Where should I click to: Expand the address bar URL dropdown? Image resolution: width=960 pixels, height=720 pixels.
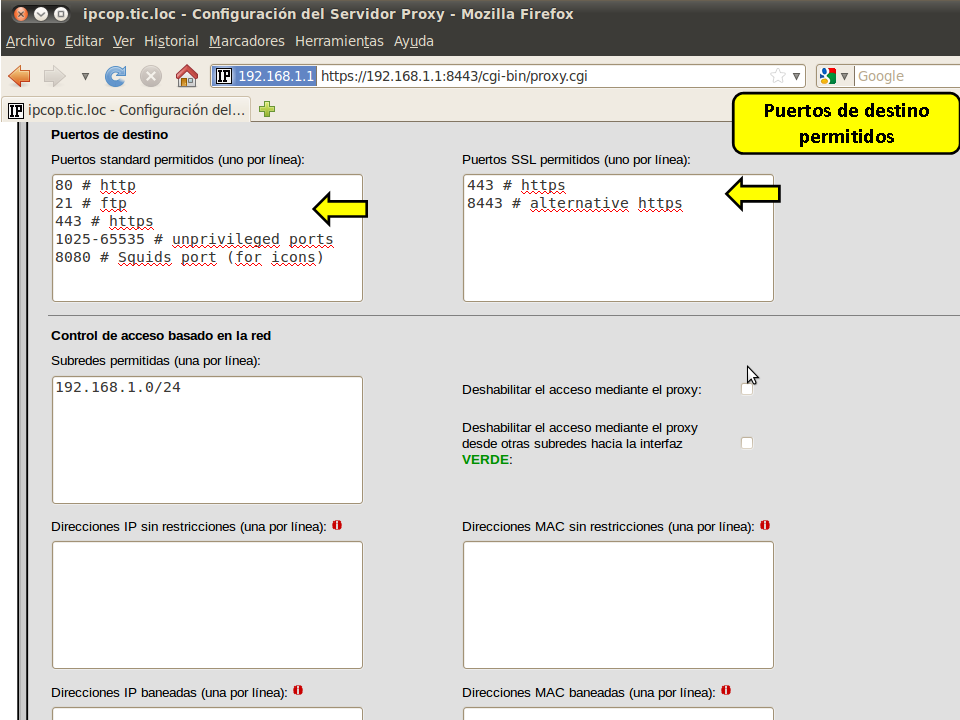click(797, 76)
